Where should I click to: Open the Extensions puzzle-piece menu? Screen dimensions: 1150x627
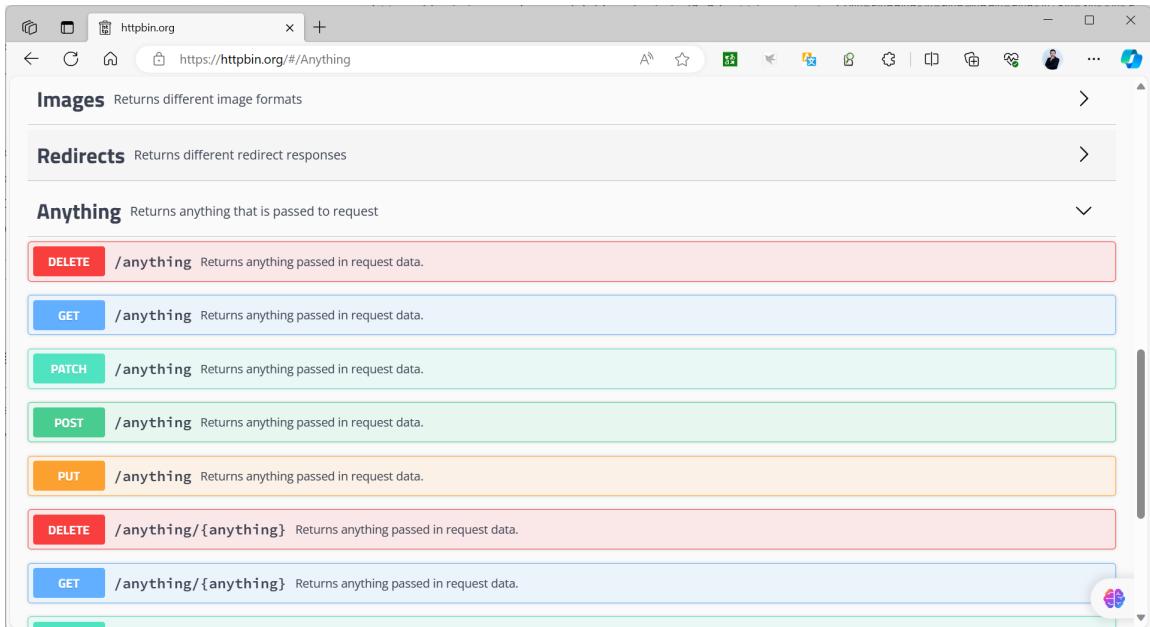pyautogui.click(x=888, y=59)
